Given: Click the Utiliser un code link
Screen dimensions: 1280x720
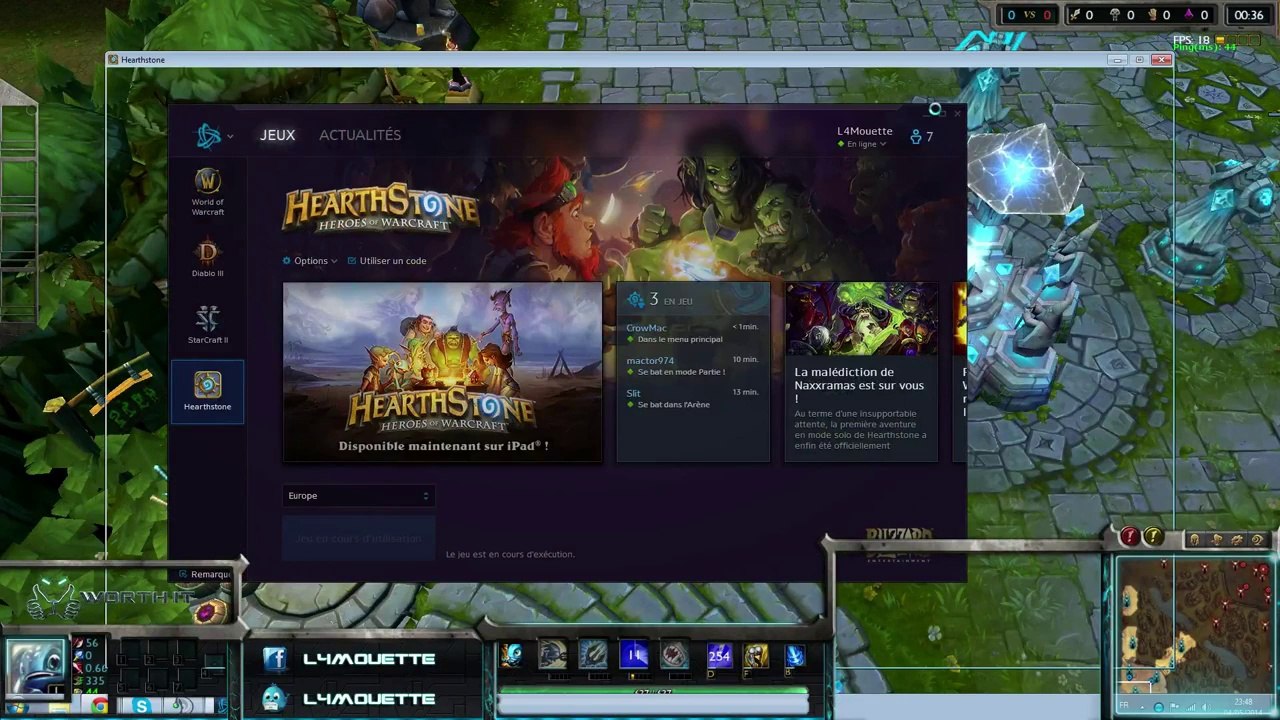Looking at the screenshot, I should [x=387, y=261].
